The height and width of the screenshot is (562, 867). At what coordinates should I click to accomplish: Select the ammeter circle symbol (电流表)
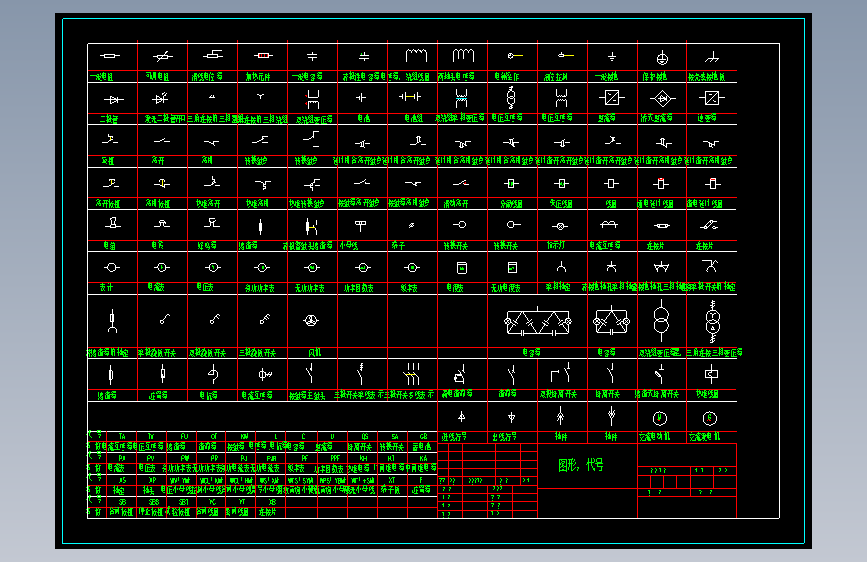pyautogui.click(x=162, y=268)
